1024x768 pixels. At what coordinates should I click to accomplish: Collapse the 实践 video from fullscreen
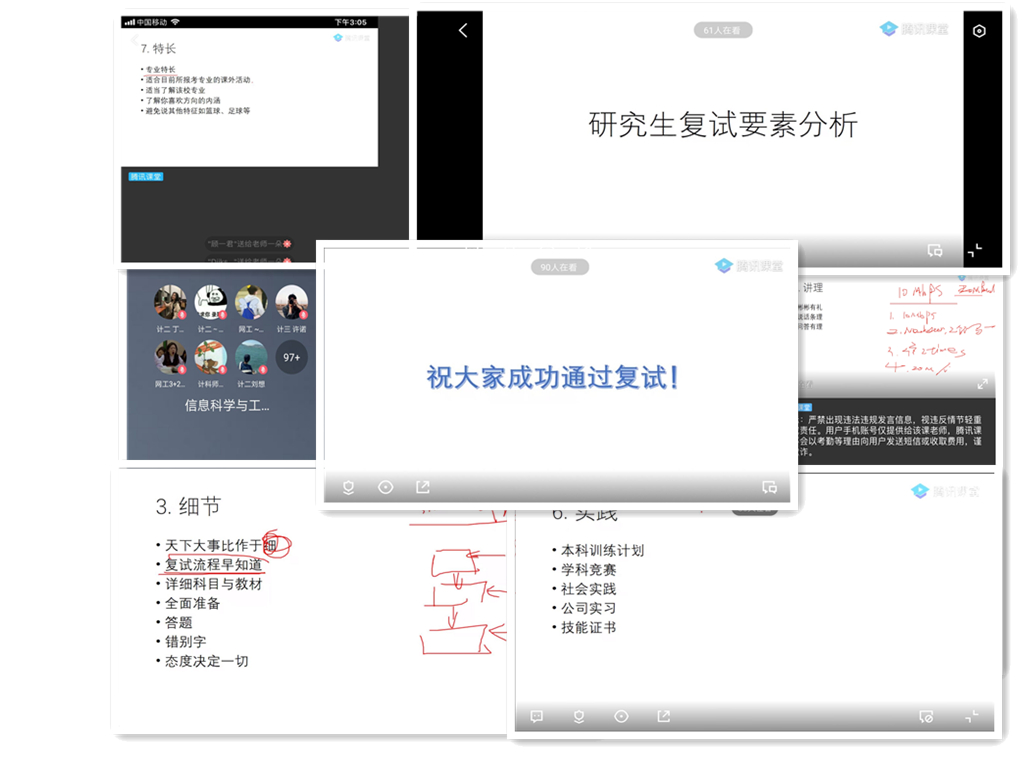[971, 716]
